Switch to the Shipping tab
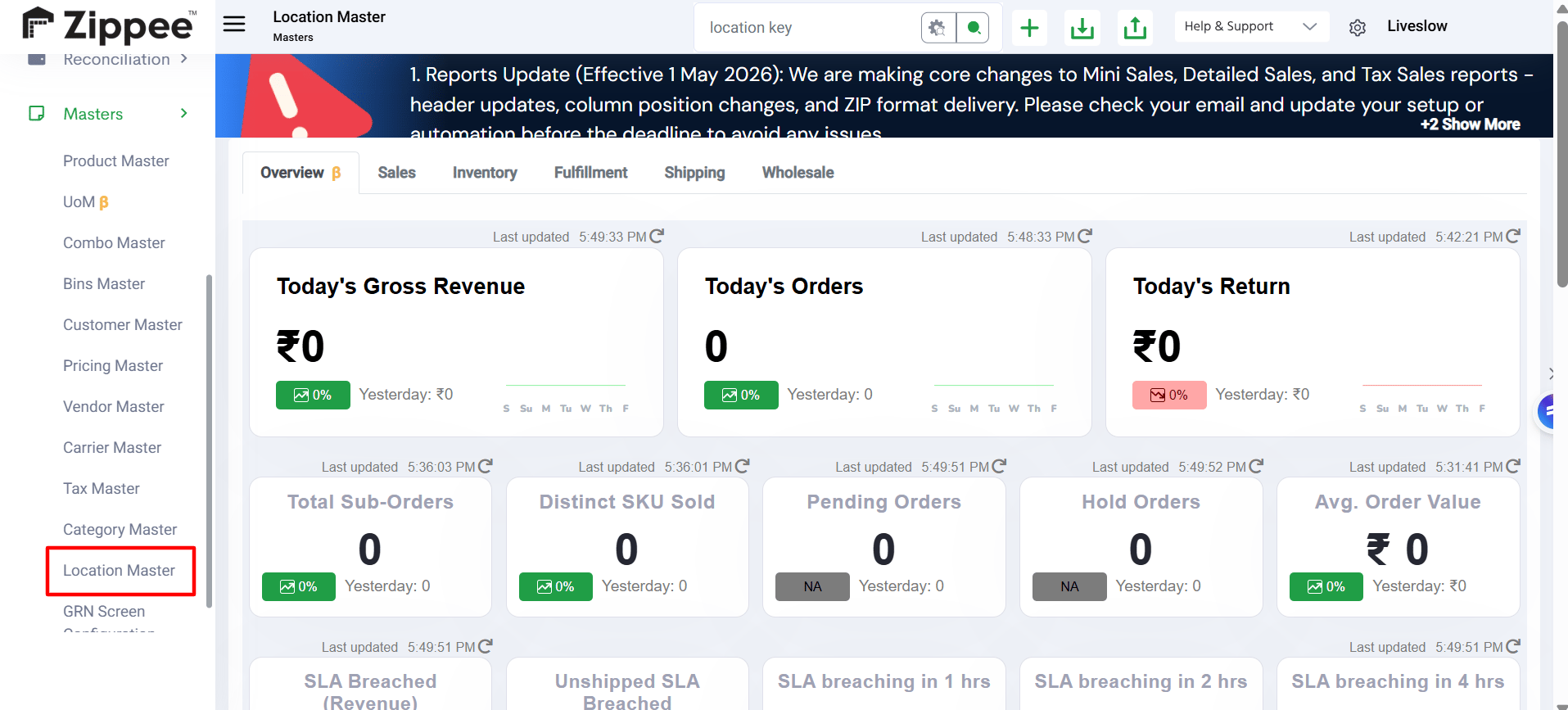This screenshot has width=1568, height=710. point(694,173)
